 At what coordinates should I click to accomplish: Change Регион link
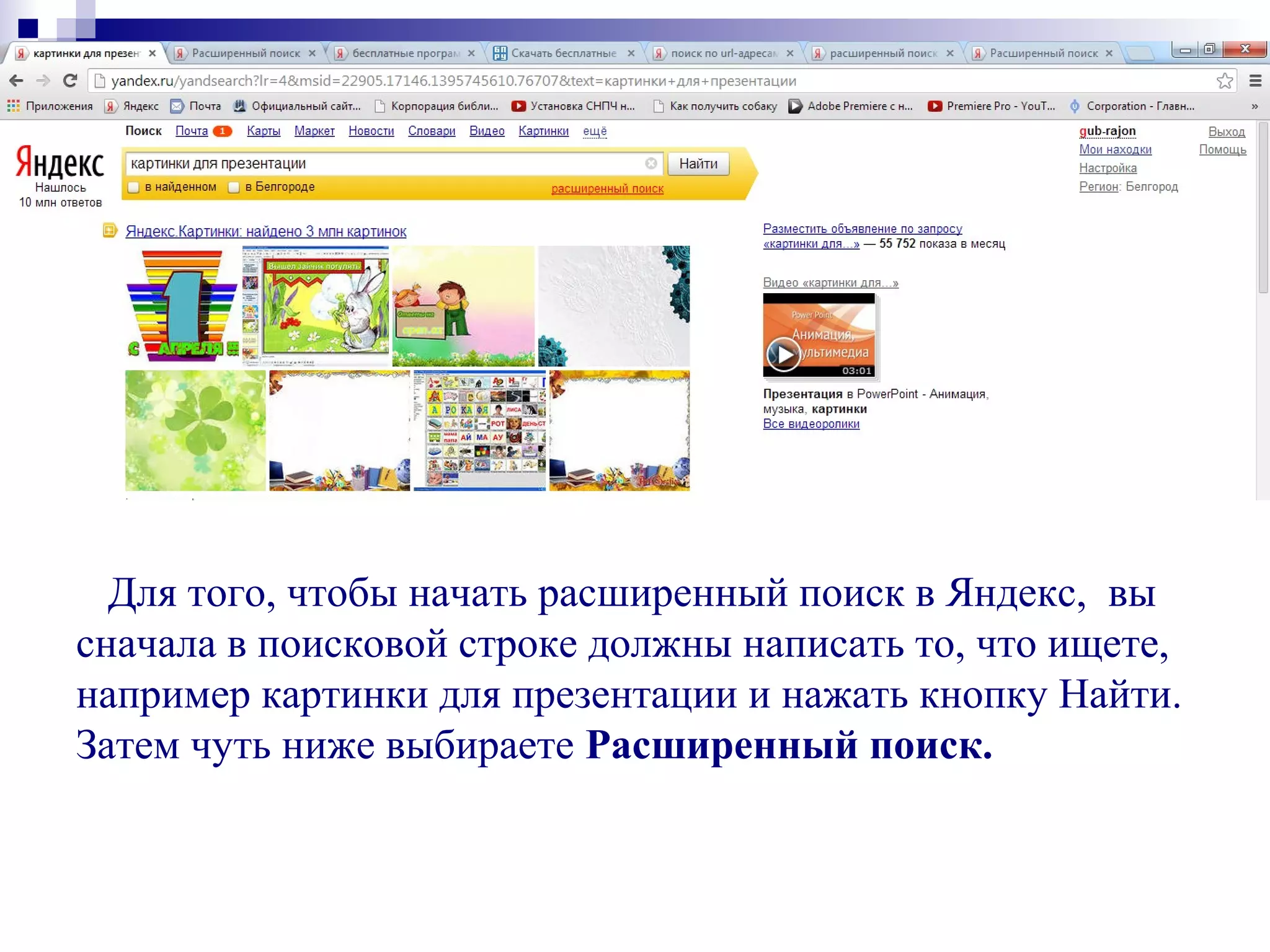coord(1099,187)
